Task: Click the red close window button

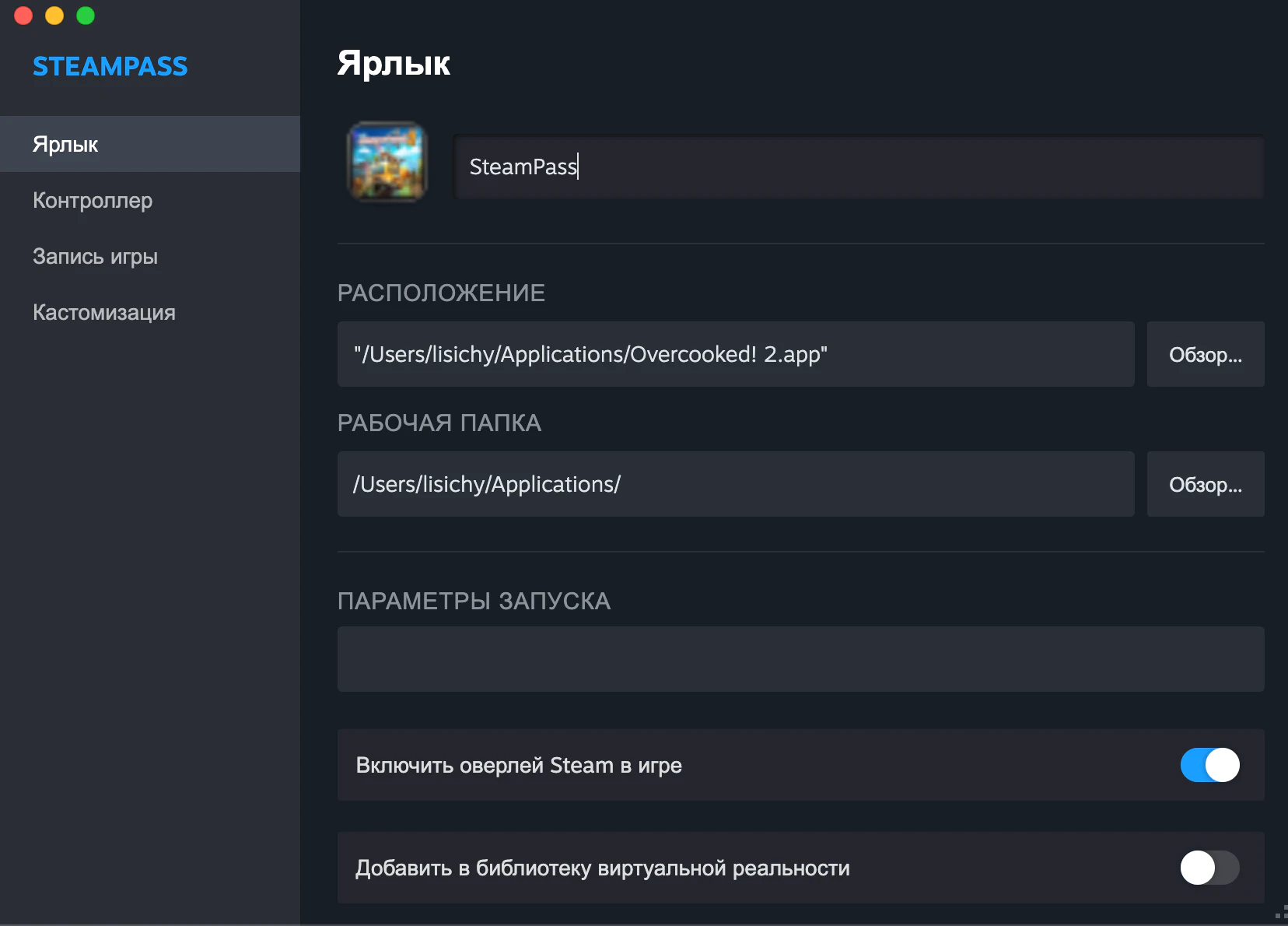Action: (23, 16)
